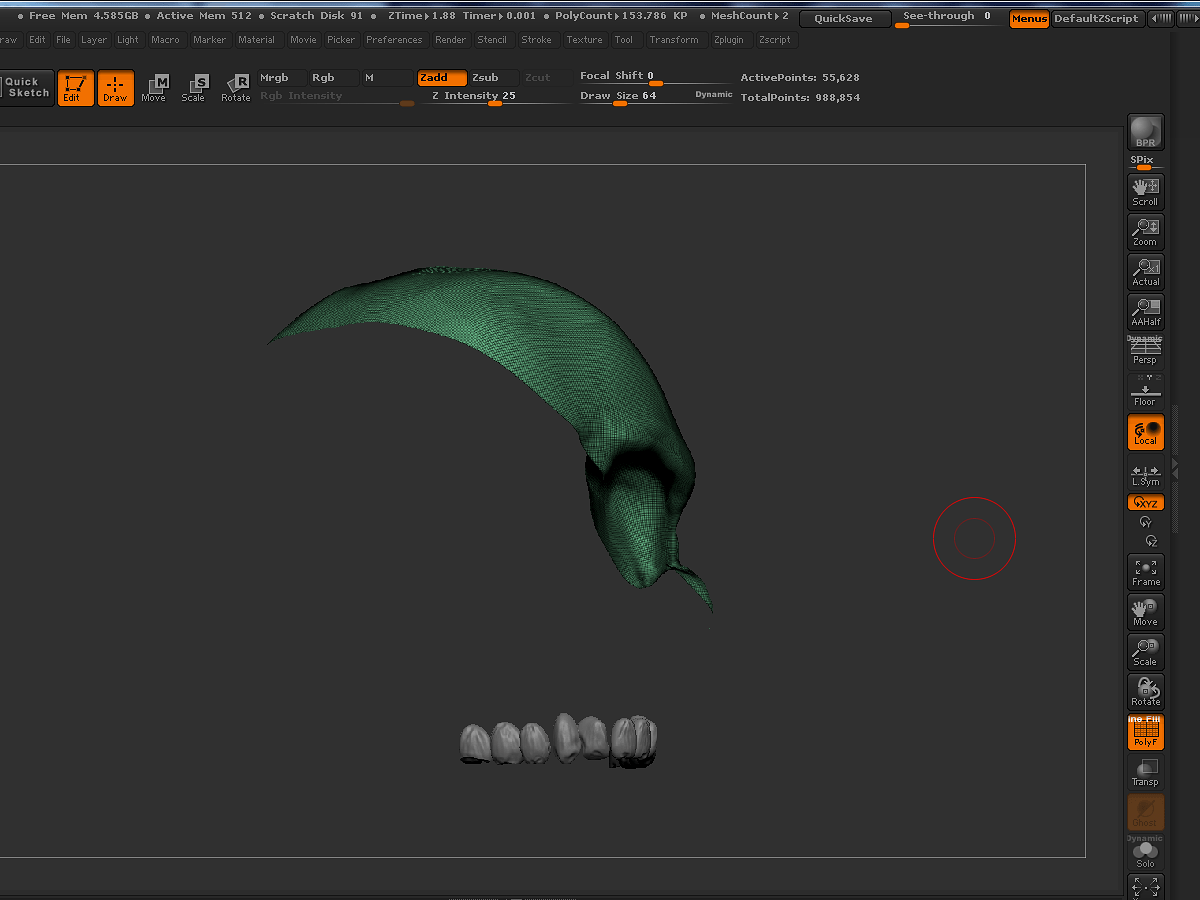
Task: Click the AAHalf antialiased half-size icon
Action: [x=1145, y=311]
